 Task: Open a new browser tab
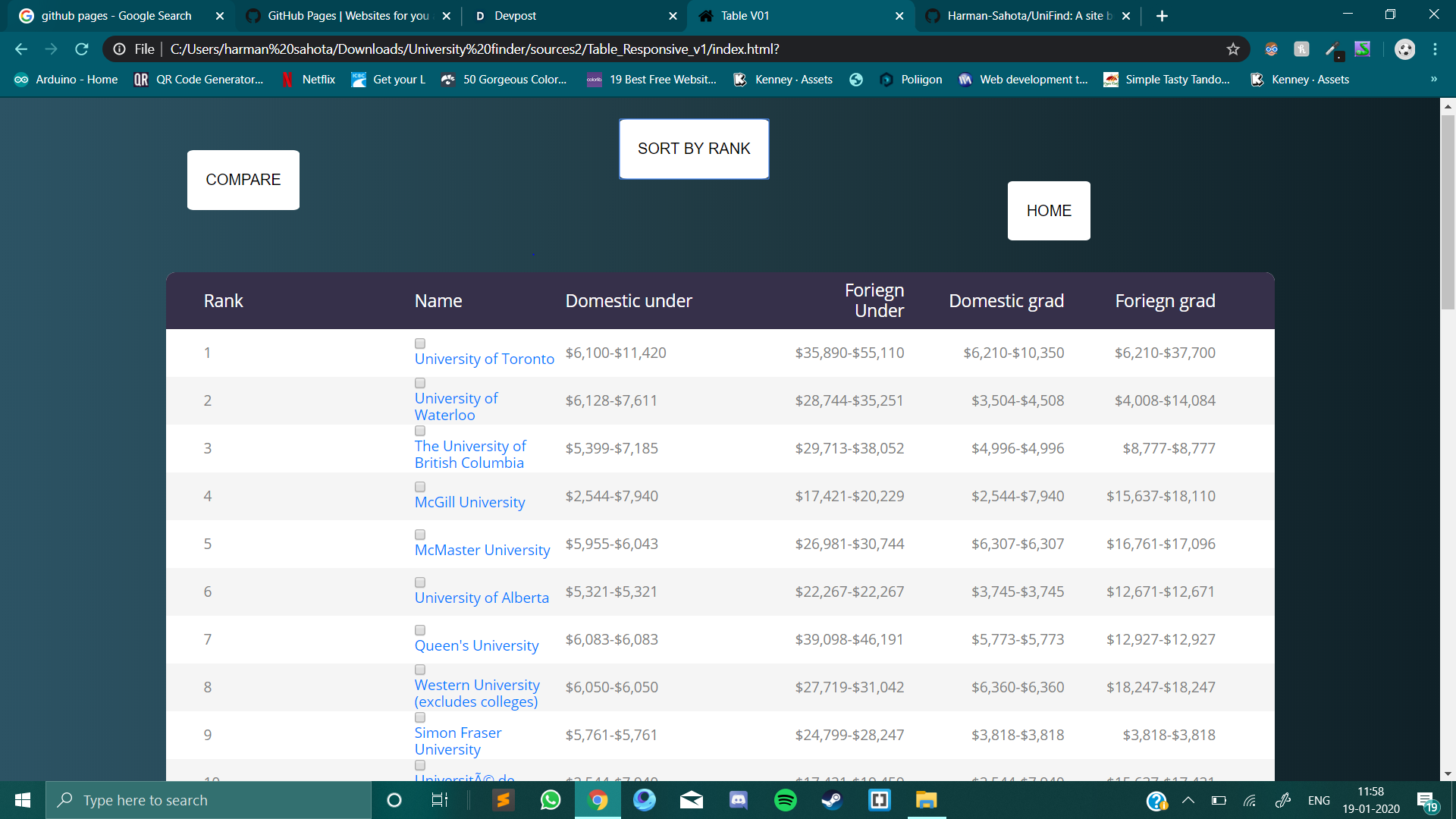point(1162,16)
